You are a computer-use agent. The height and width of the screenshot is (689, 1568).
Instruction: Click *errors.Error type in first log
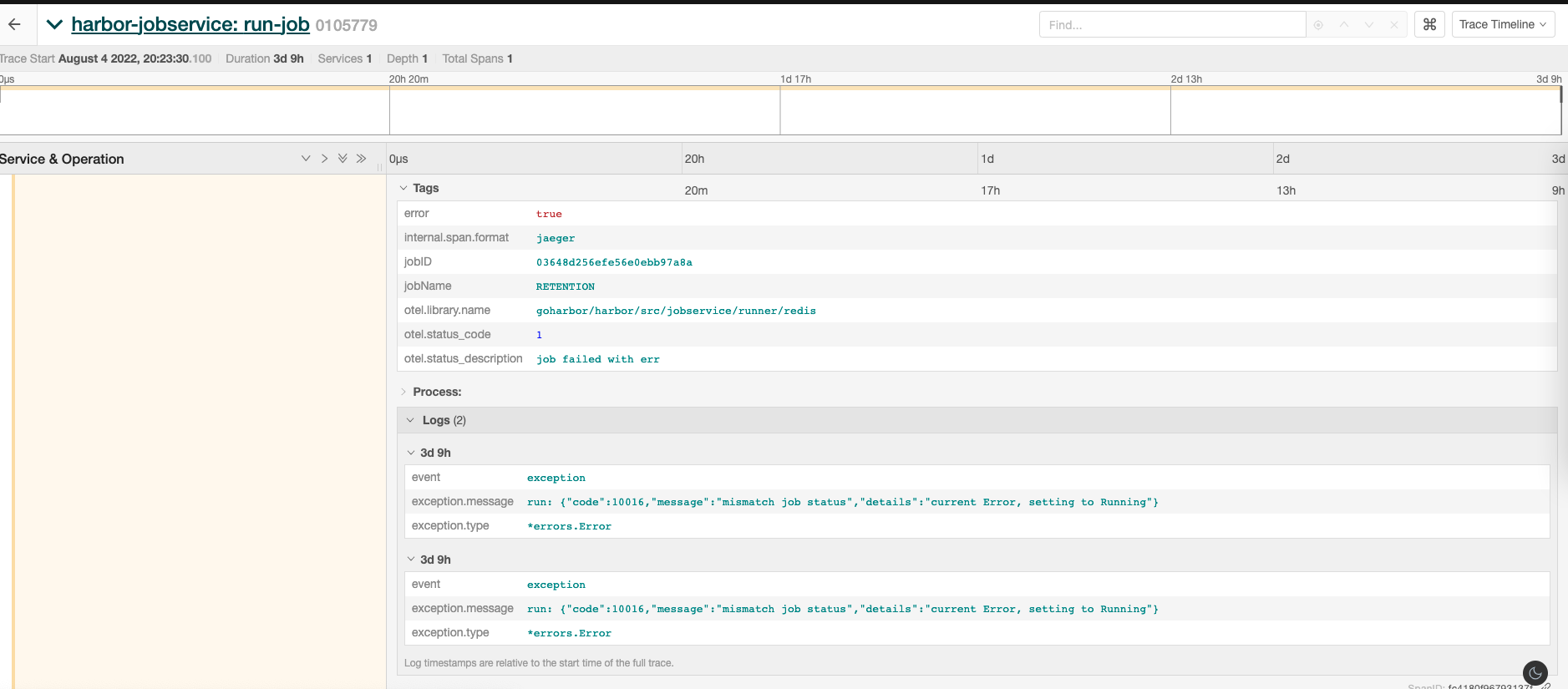pyautogui.click(x=569, y=527)
